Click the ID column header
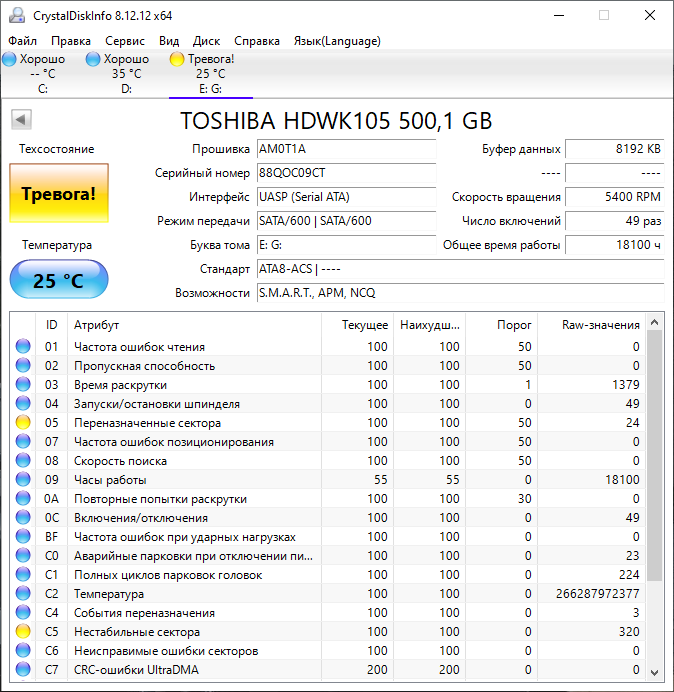The height and width of the screenshot is (692, 674). tap(52, 325)
